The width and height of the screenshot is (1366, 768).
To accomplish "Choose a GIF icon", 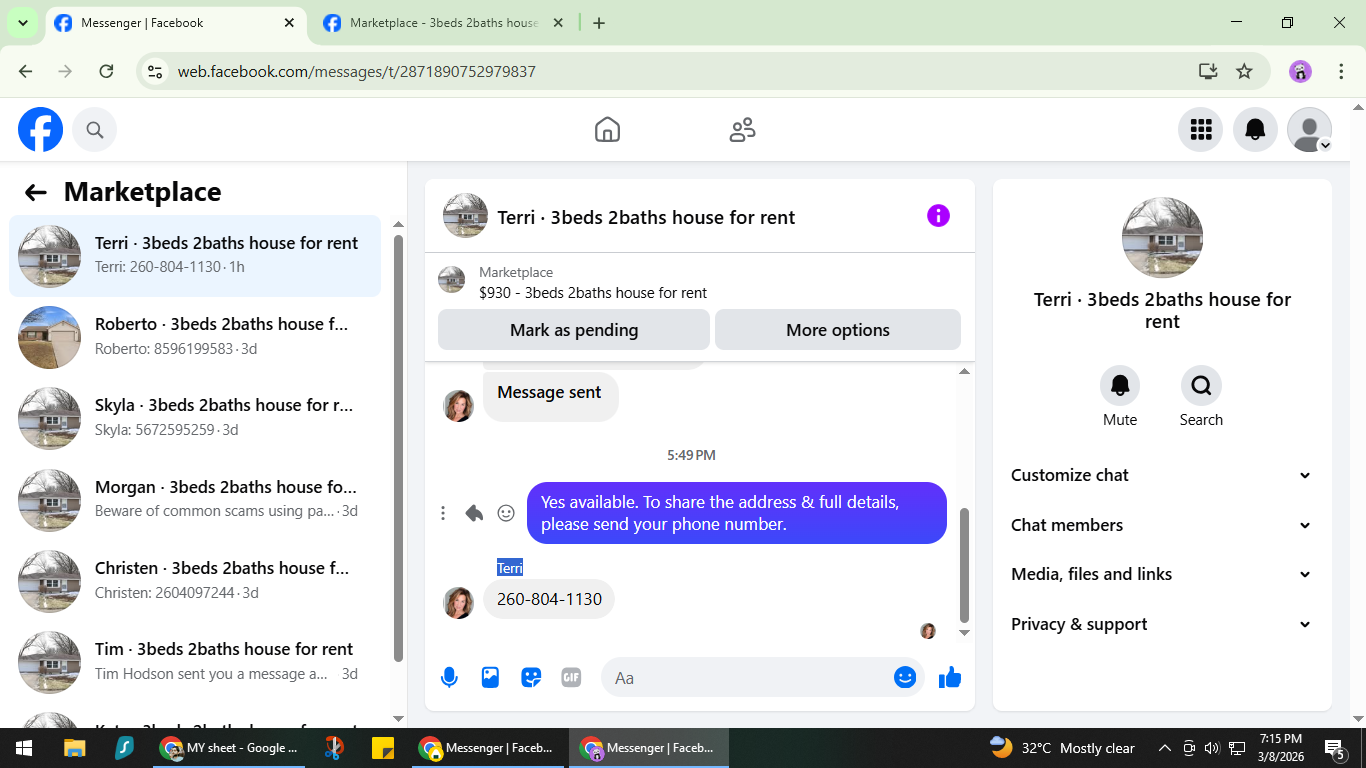I will point(571,678).
